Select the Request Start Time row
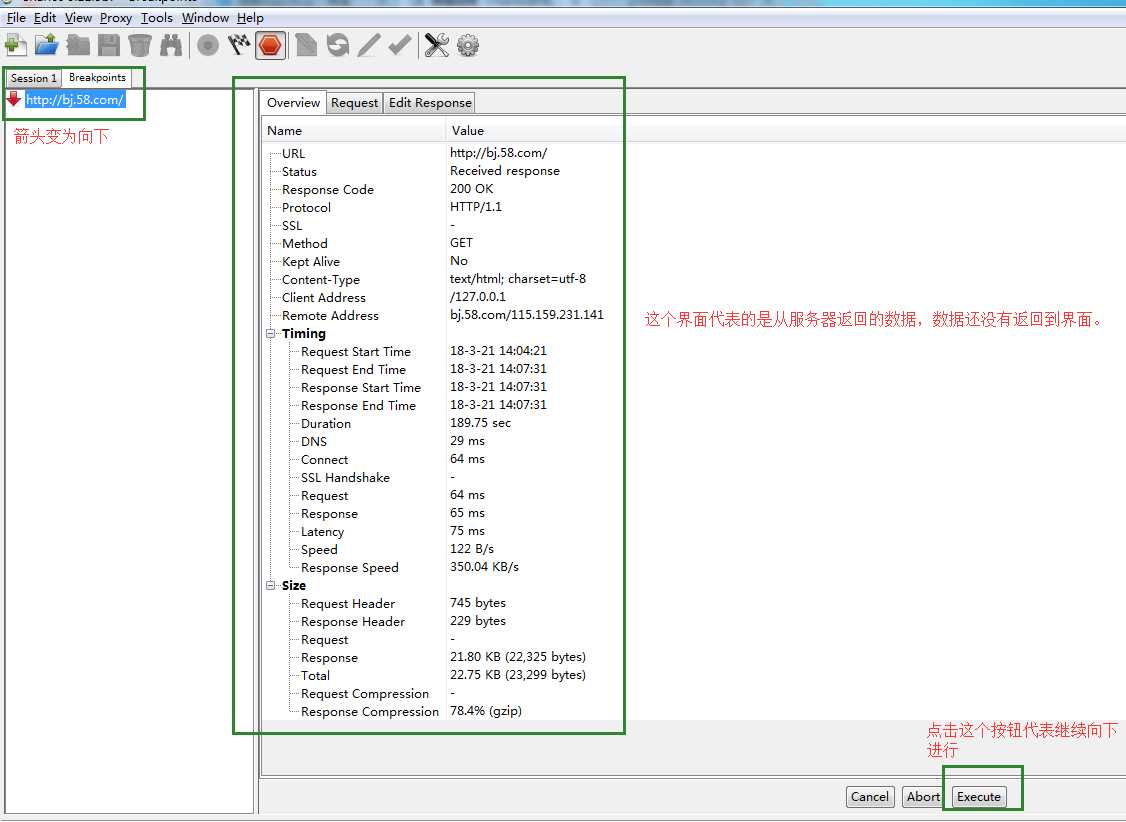The image size is (1126, 822). (x=442, y=351)
